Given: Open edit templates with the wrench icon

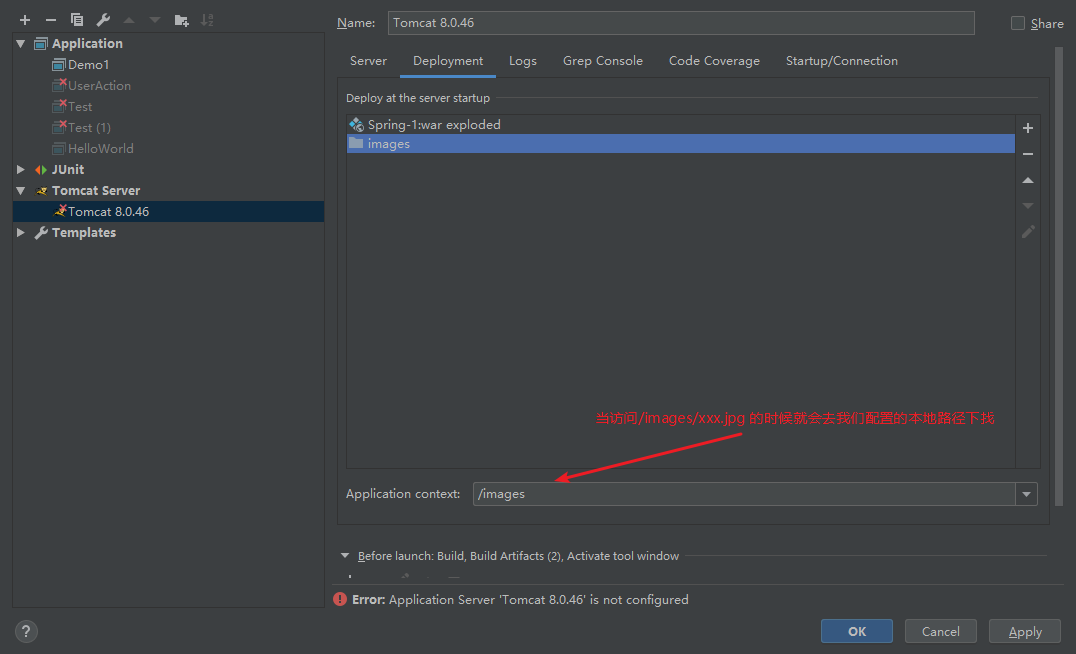Looking at the screenshot, I should click(x=103, y=20).
